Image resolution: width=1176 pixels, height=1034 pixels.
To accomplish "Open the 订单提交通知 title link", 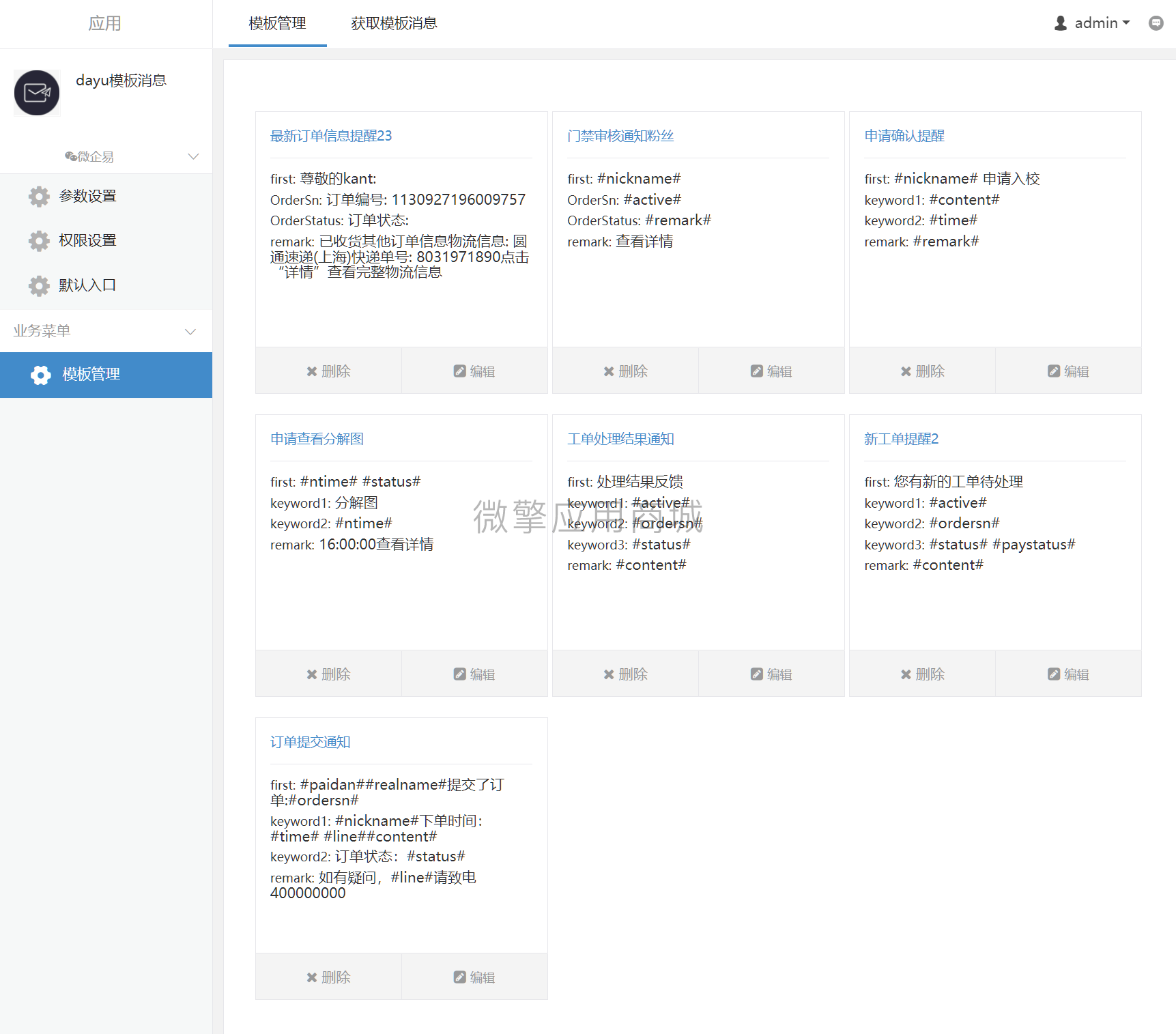I will click(x=311, y=742).
